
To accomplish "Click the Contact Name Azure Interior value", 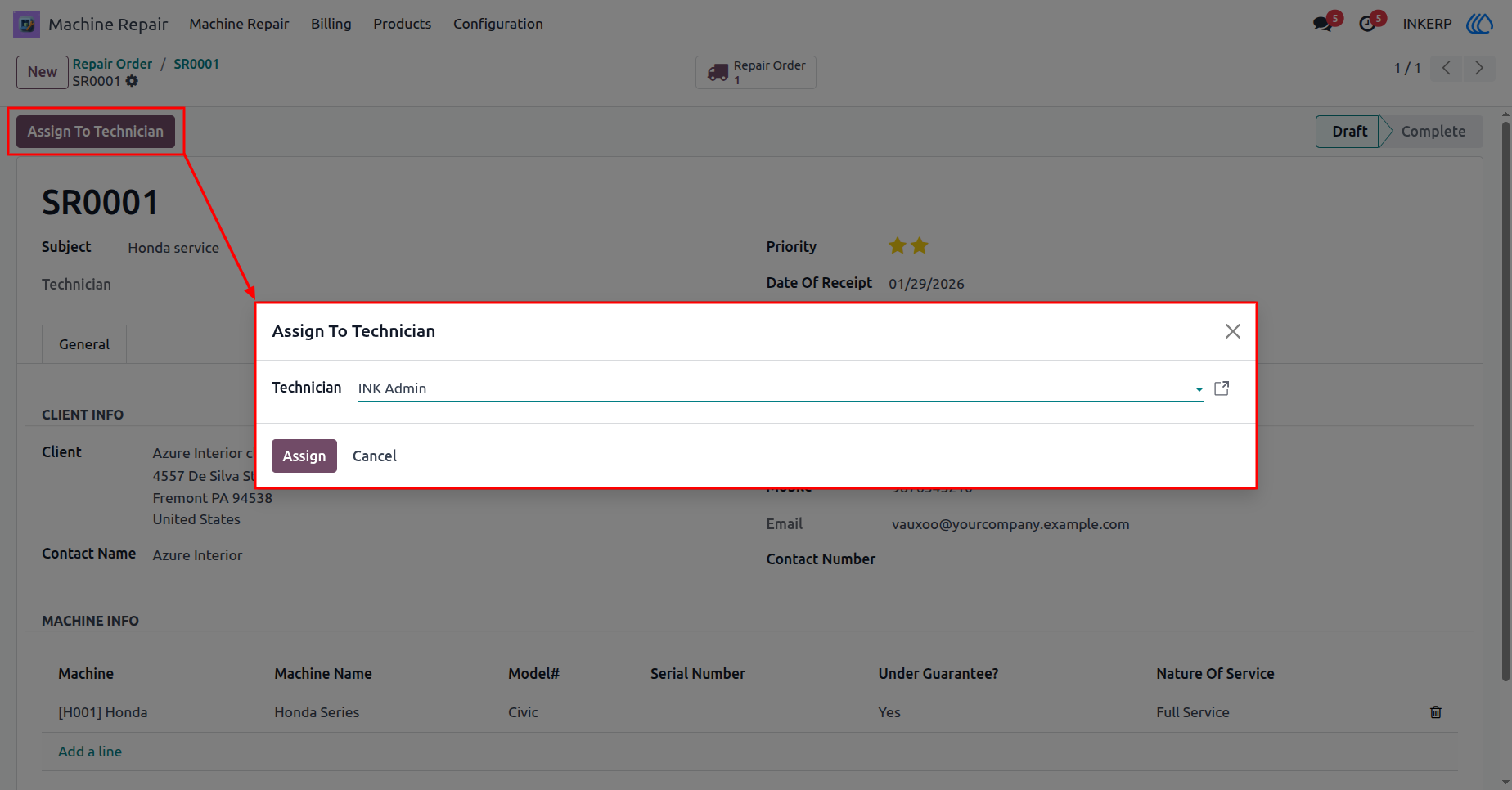I will (197, 555).
